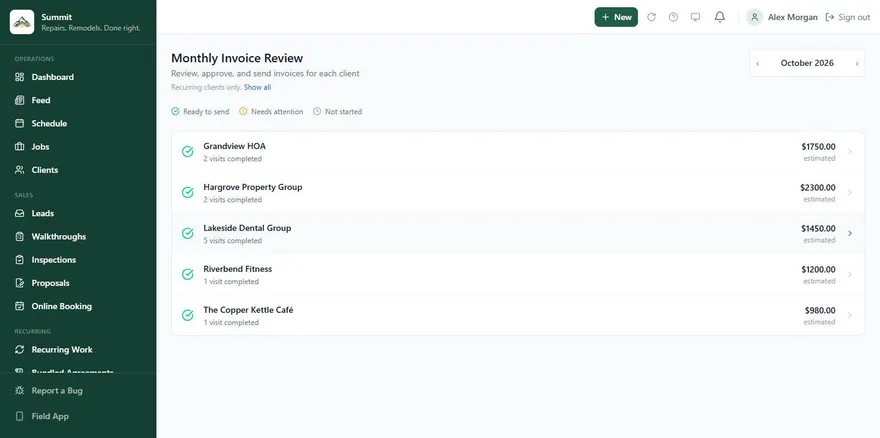Click the Schedule calendar icon

tap(20, 124)
